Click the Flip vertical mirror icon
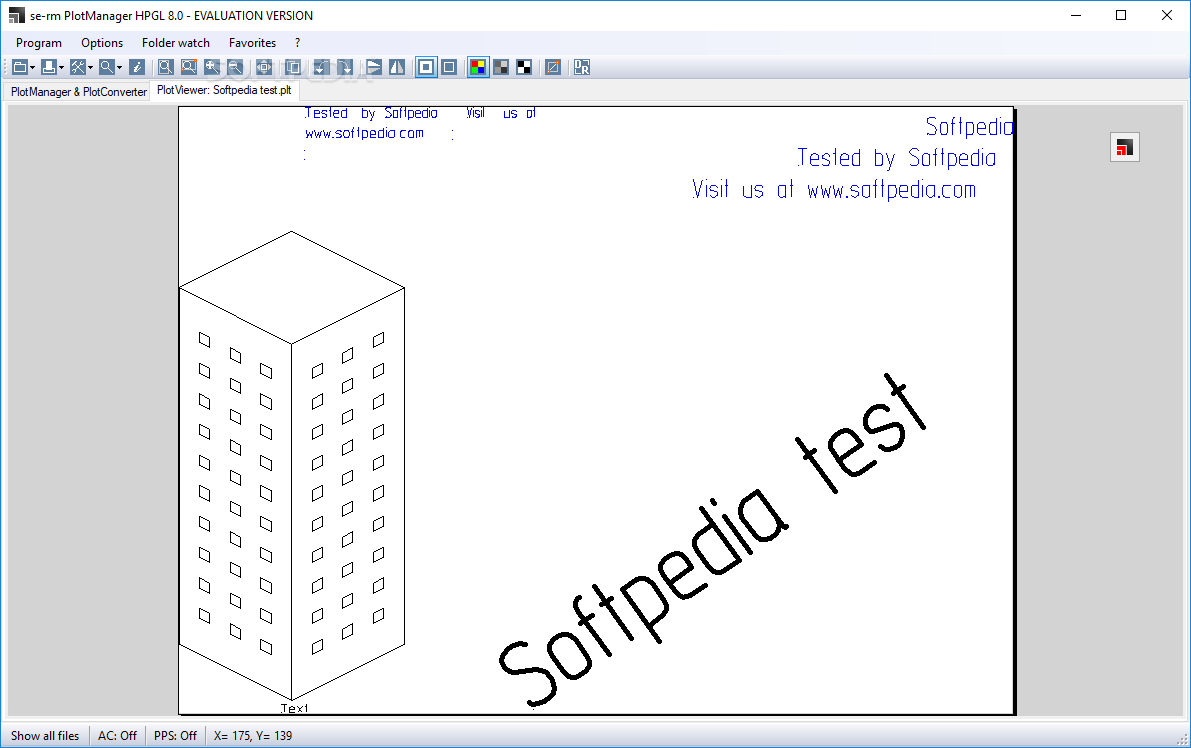 tap(374, 68)
